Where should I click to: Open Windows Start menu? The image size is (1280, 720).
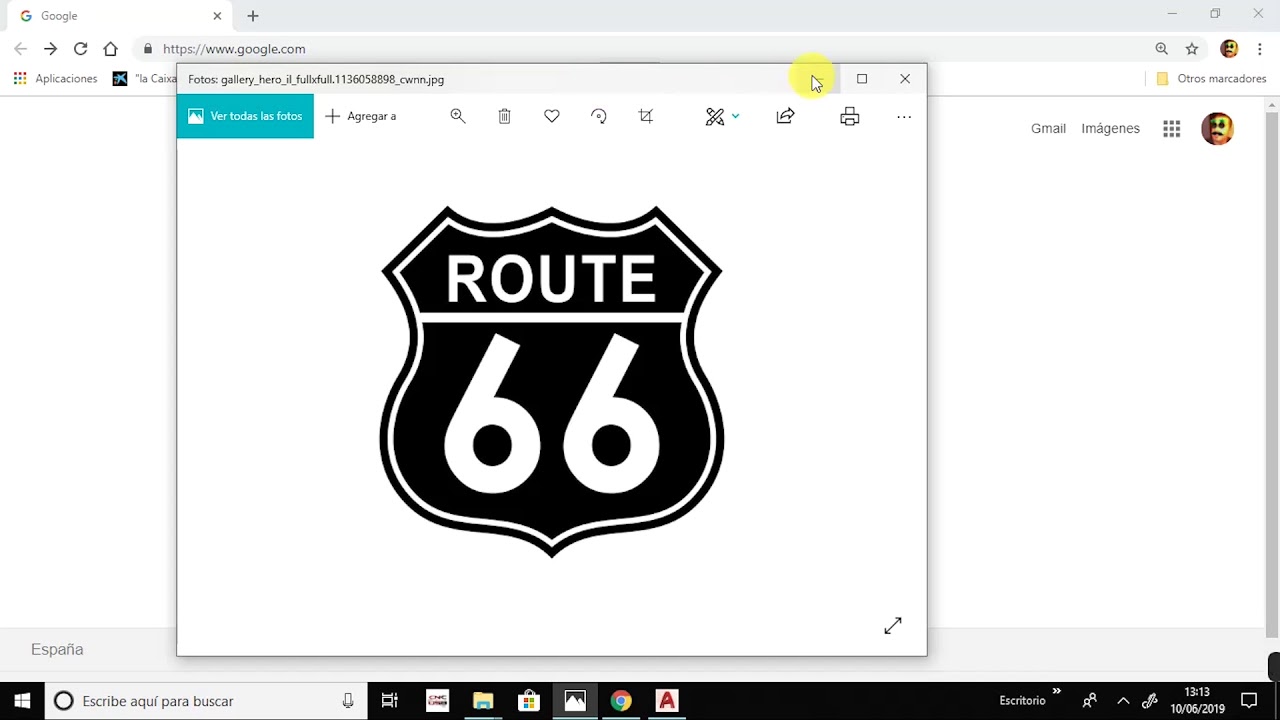click(22, 701)
